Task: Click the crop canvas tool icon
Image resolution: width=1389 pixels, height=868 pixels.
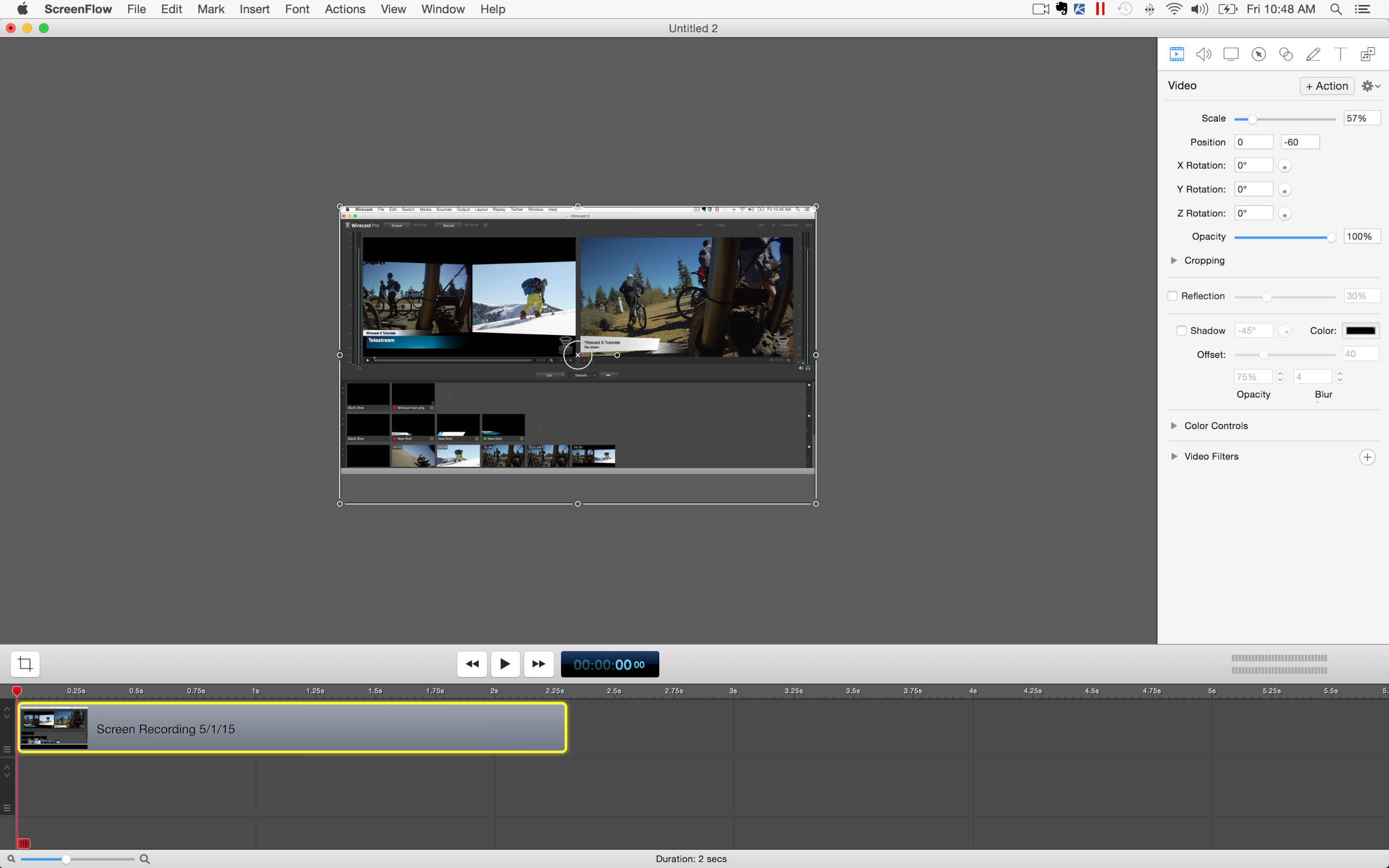Action: click(x=25, y=664)
